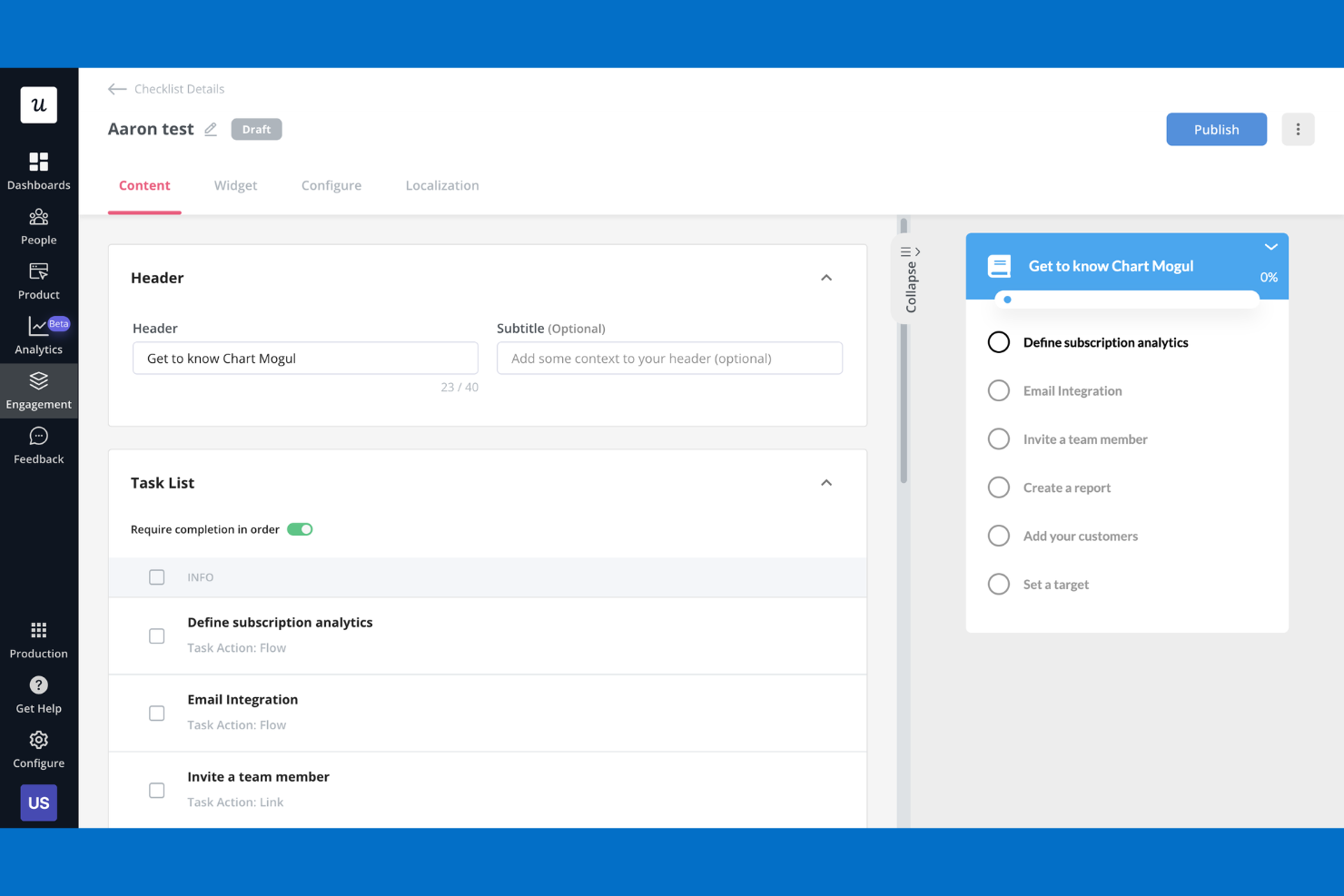Switch to the Widget tab
This screenshot has width=1344, height=896.
coord(235,185)
